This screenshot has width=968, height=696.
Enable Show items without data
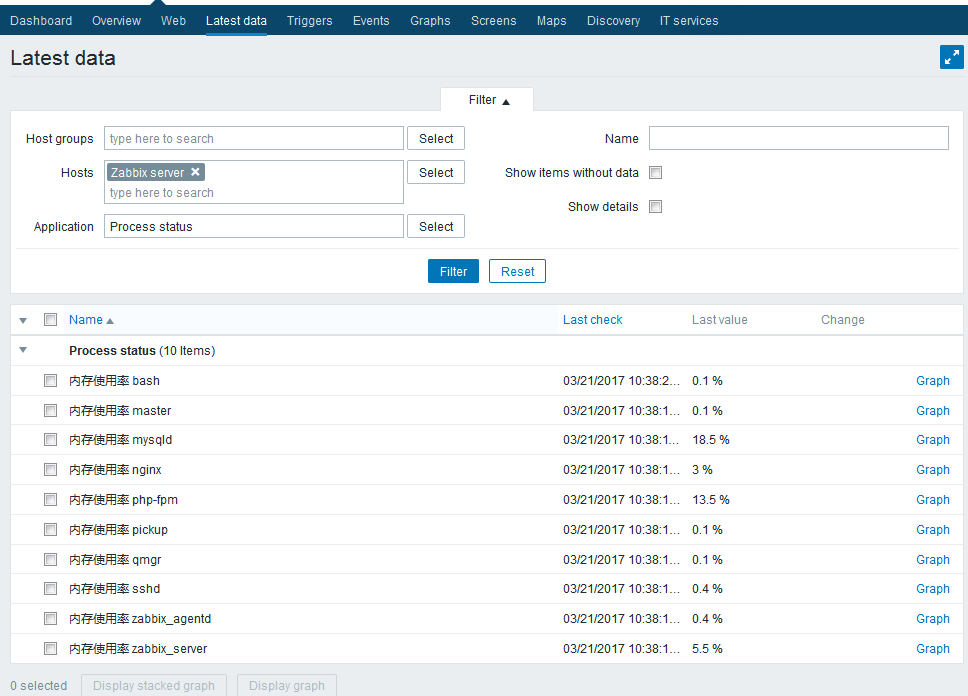(656, 172)
